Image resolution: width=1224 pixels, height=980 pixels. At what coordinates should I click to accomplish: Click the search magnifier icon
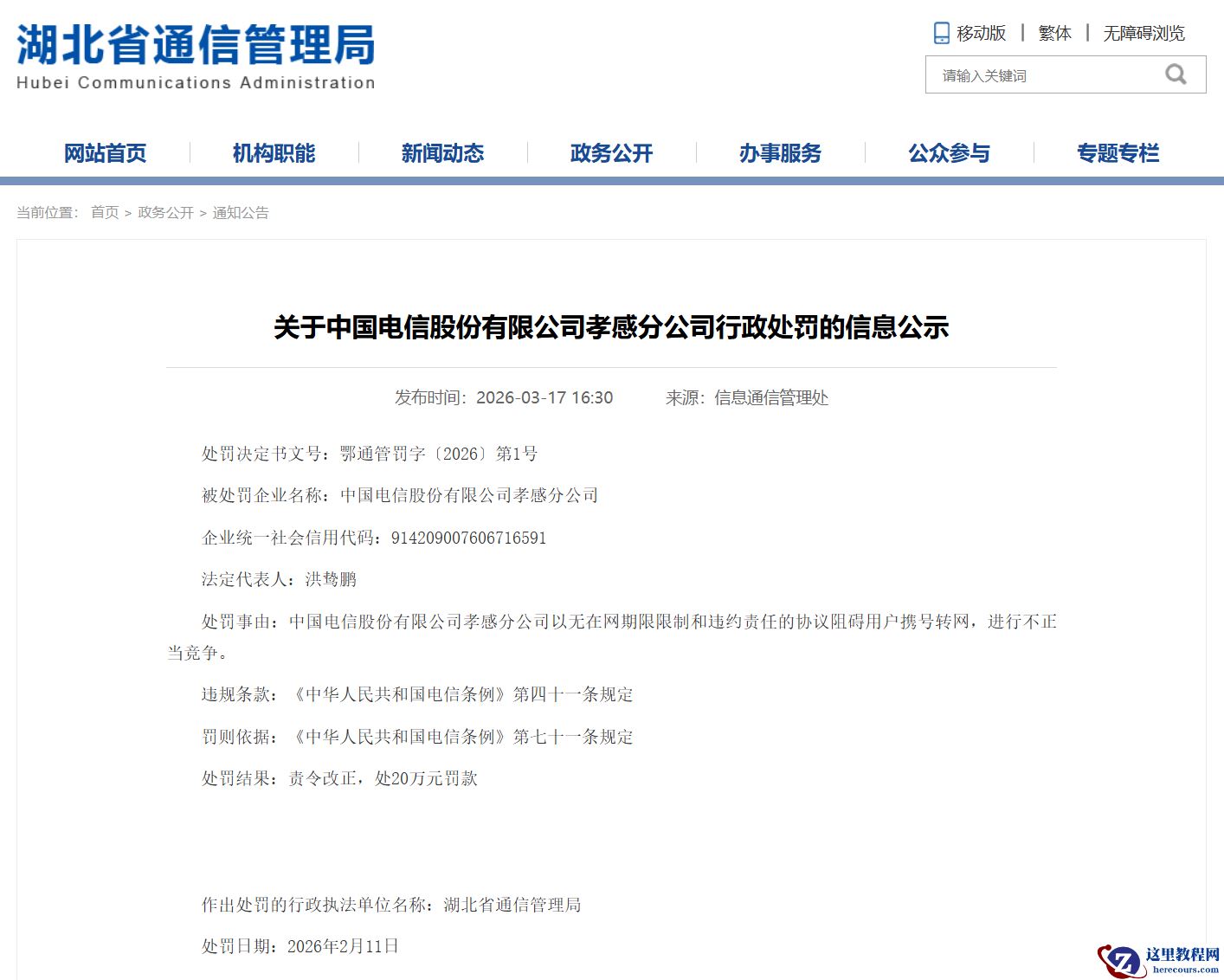[1176, 74]
